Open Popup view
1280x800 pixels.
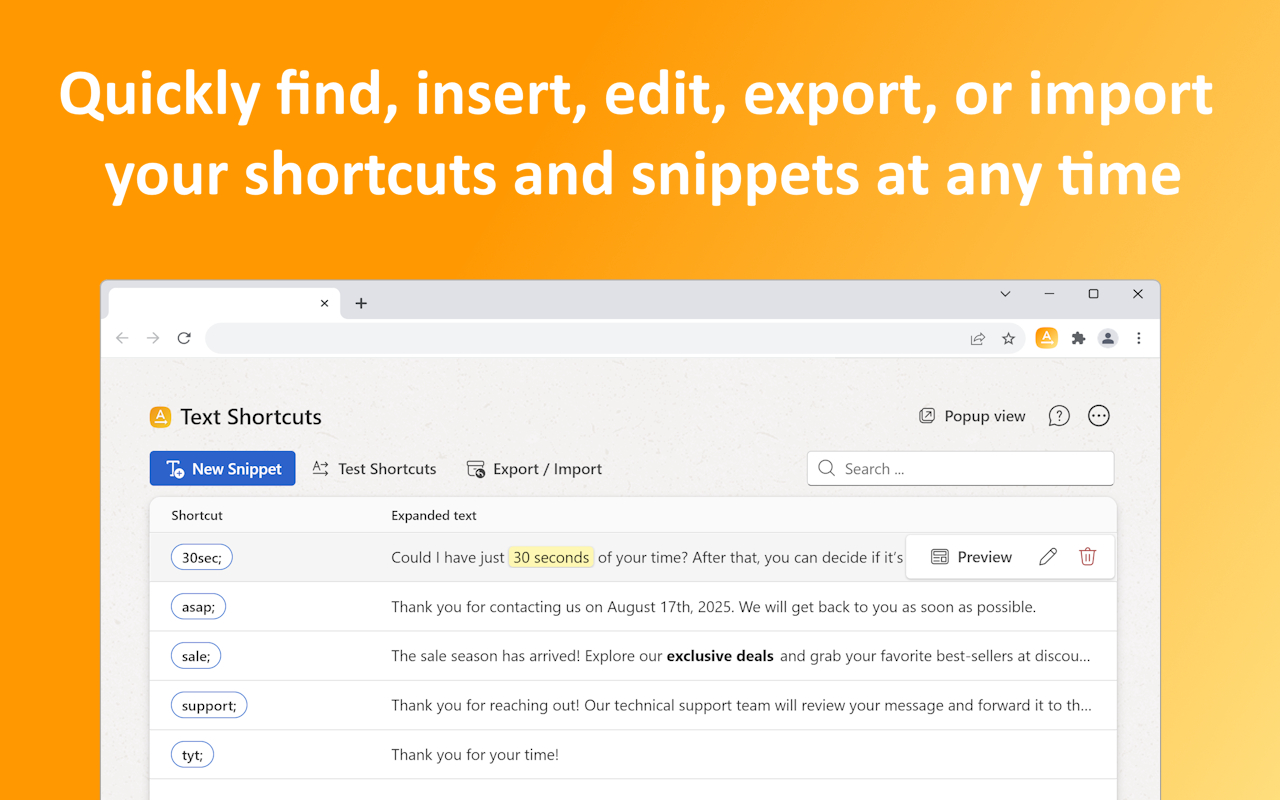click(972, 416)
